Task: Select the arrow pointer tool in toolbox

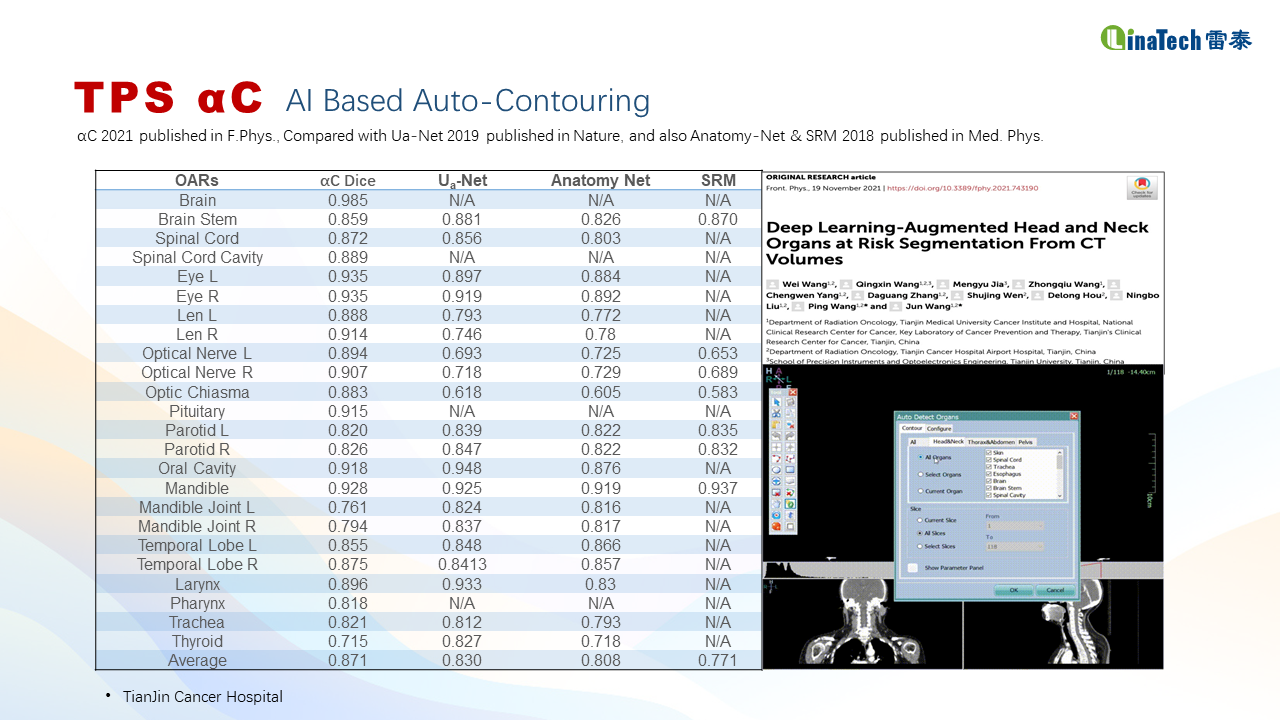Action: coord(777,402)
